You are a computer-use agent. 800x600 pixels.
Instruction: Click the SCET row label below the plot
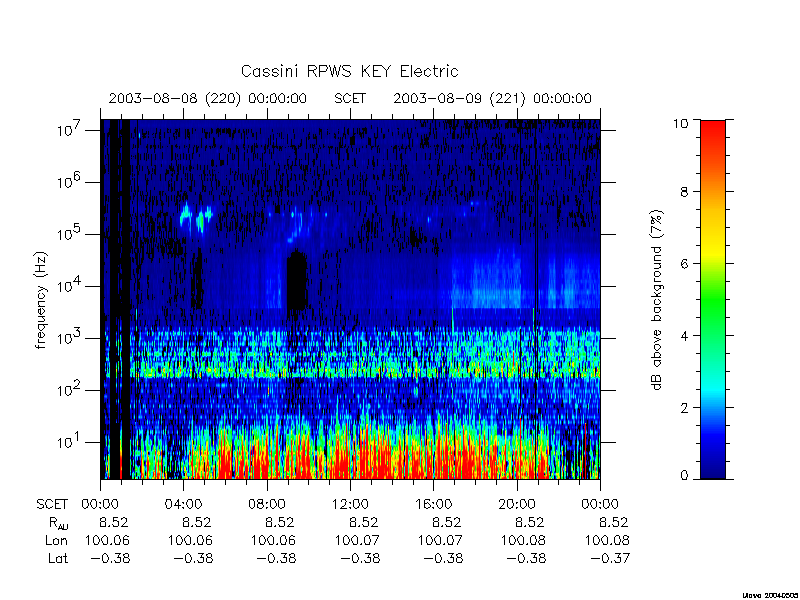pos(52,505)
